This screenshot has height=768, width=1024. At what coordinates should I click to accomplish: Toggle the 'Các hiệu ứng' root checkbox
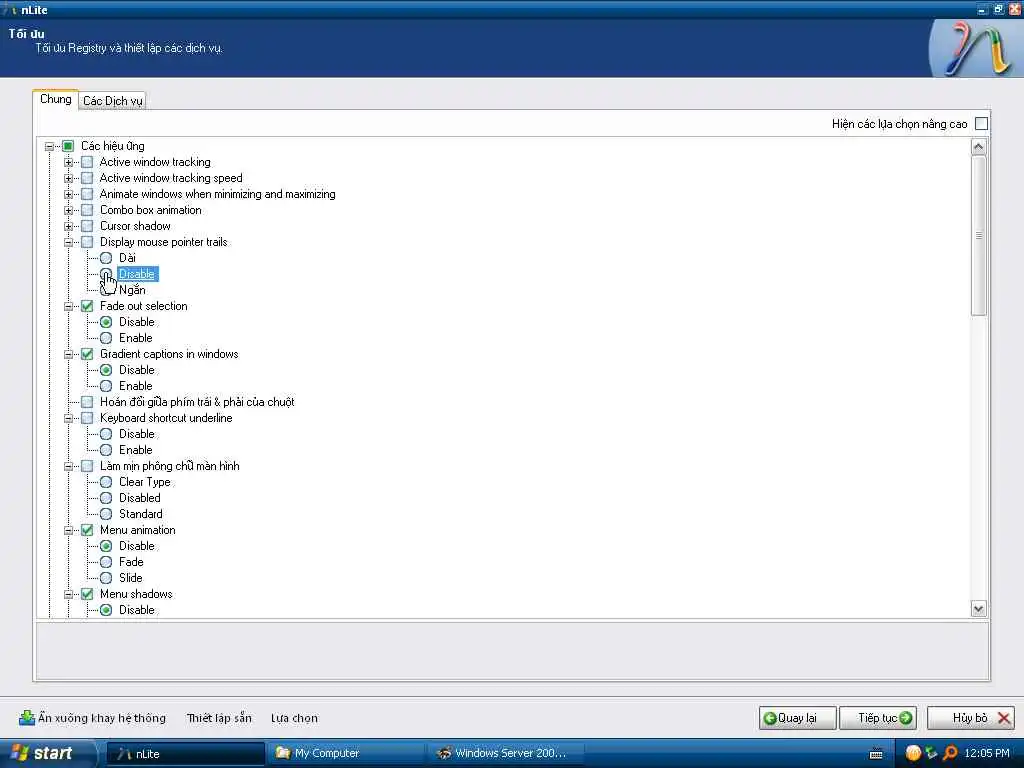click(68, 146)
